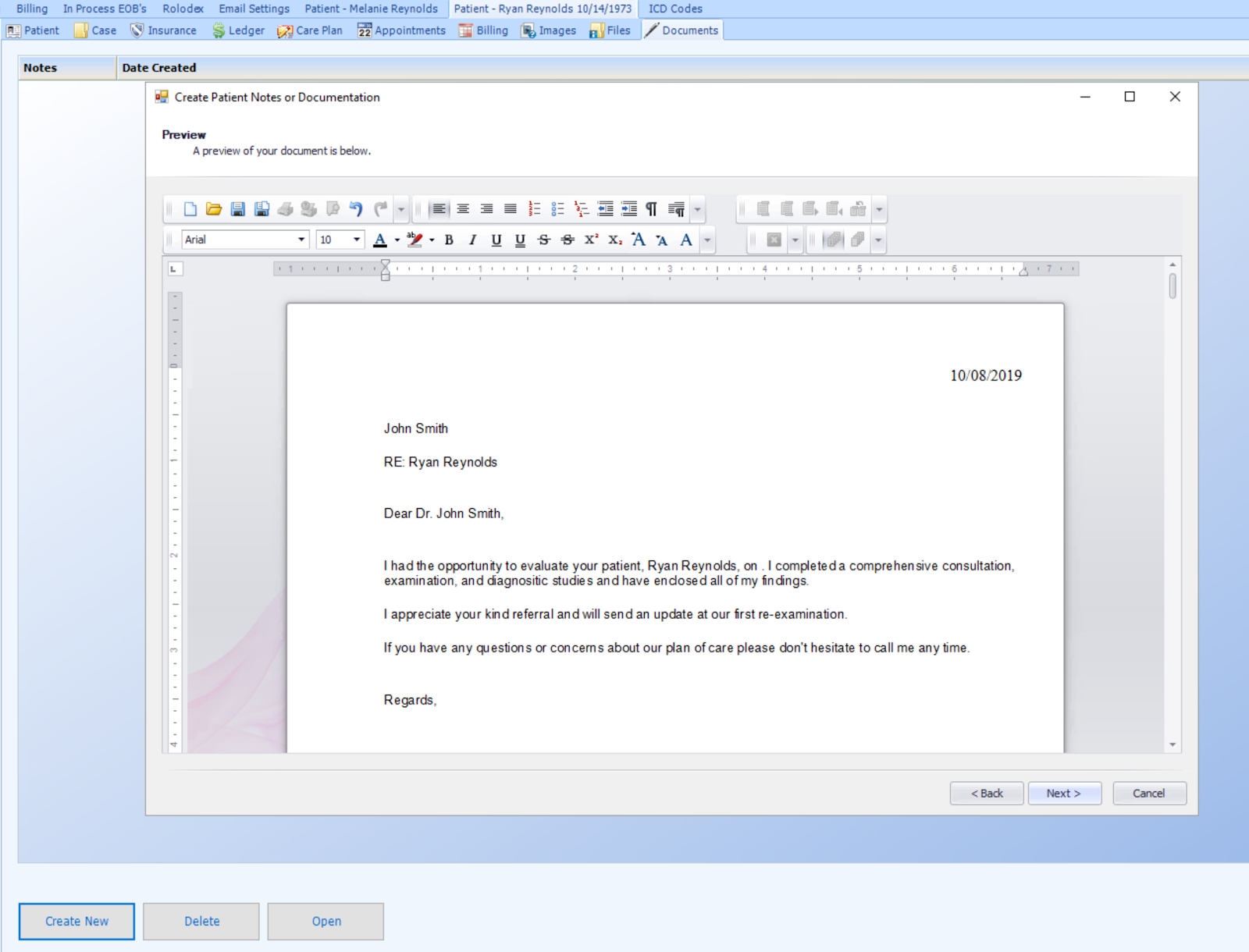Open the Ledger section for Ryan Reynolds

(238, 30)
